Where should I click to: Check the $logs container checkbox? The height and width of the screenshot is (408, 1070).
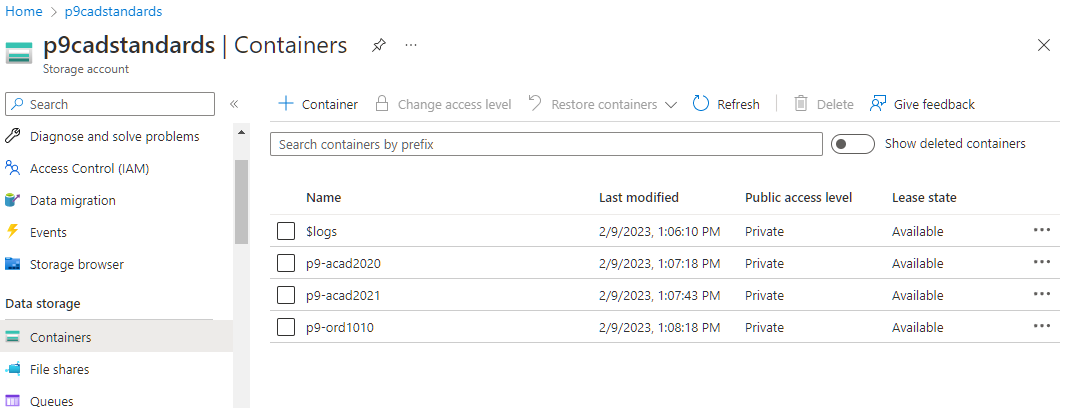[286, 231]
